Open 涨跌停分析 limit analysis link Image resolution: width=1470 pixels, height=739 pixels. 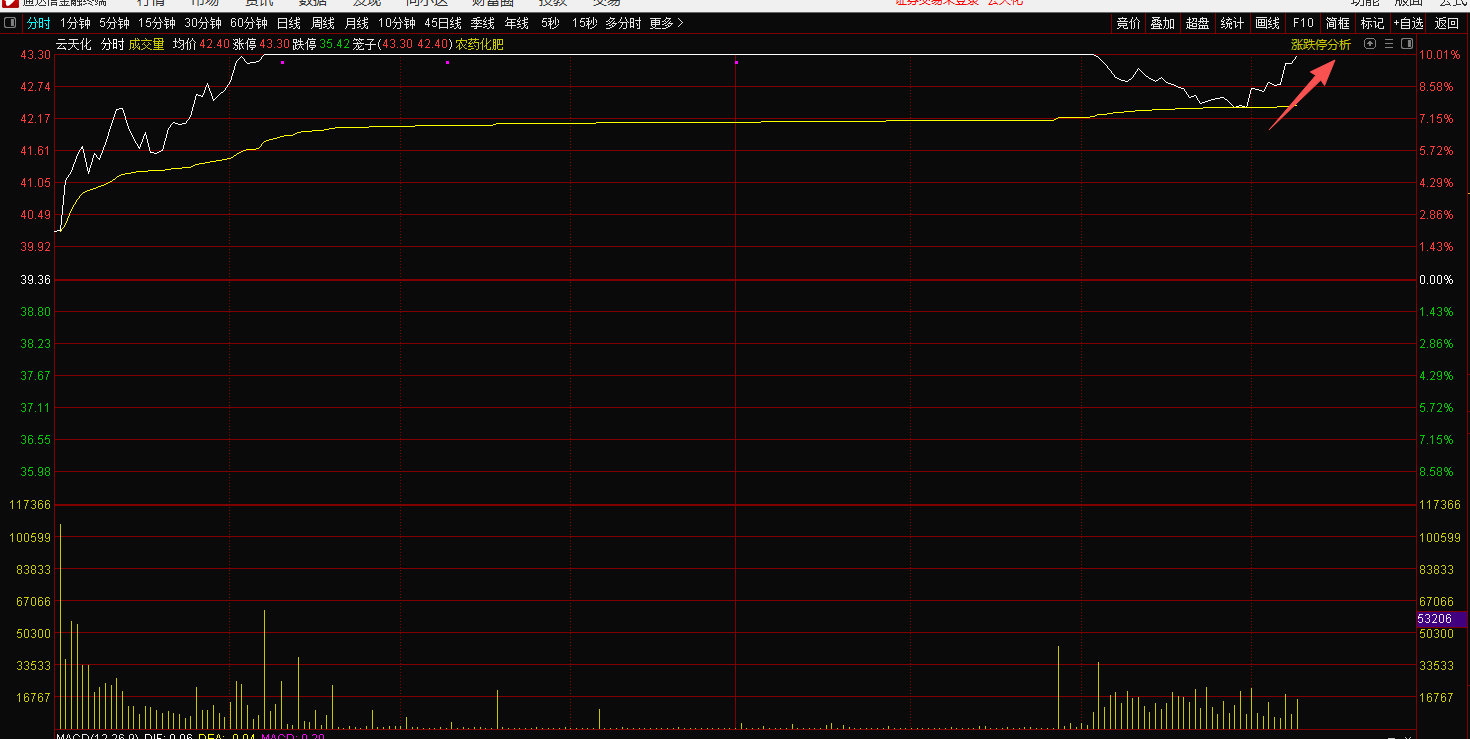pos(1320,44)
